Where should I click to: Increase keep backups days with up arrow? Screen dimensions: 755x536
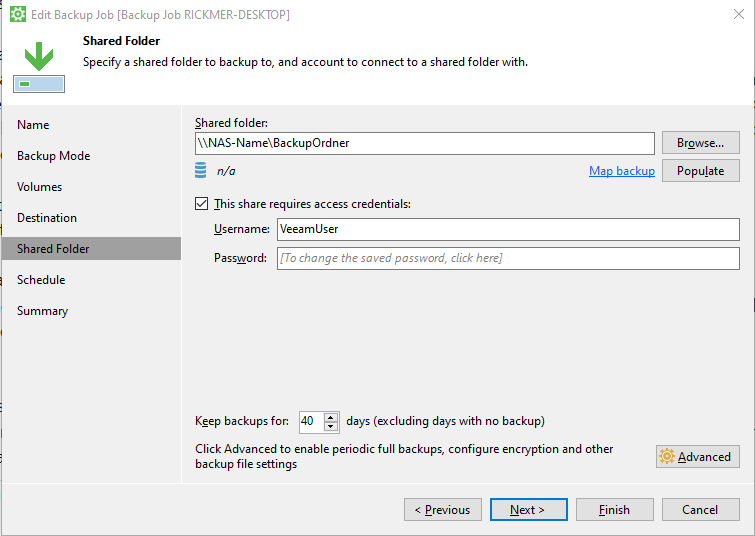[x=331, y=416]
